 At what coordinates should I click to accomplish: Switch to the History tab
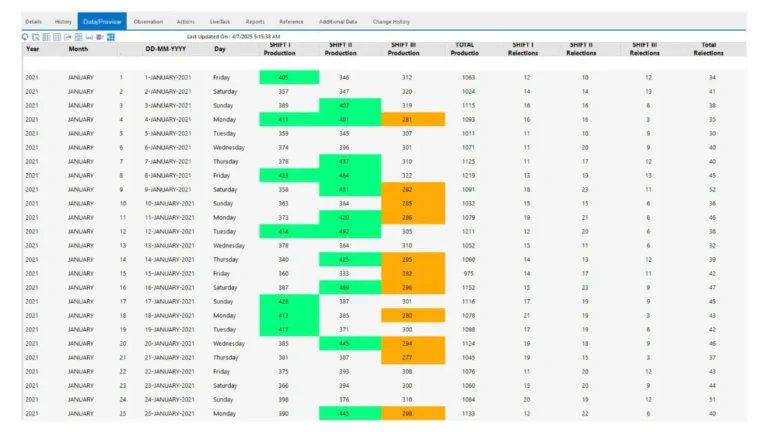tap(63, 22)
